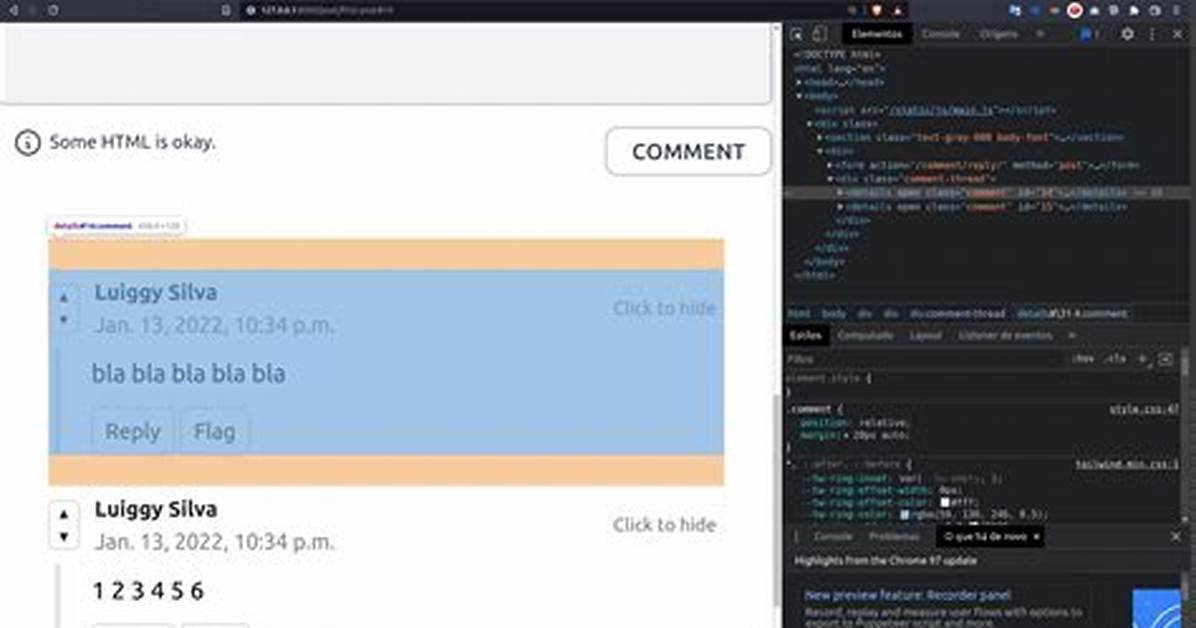
Task: Switch to the Origens tab
Action: 999,34
